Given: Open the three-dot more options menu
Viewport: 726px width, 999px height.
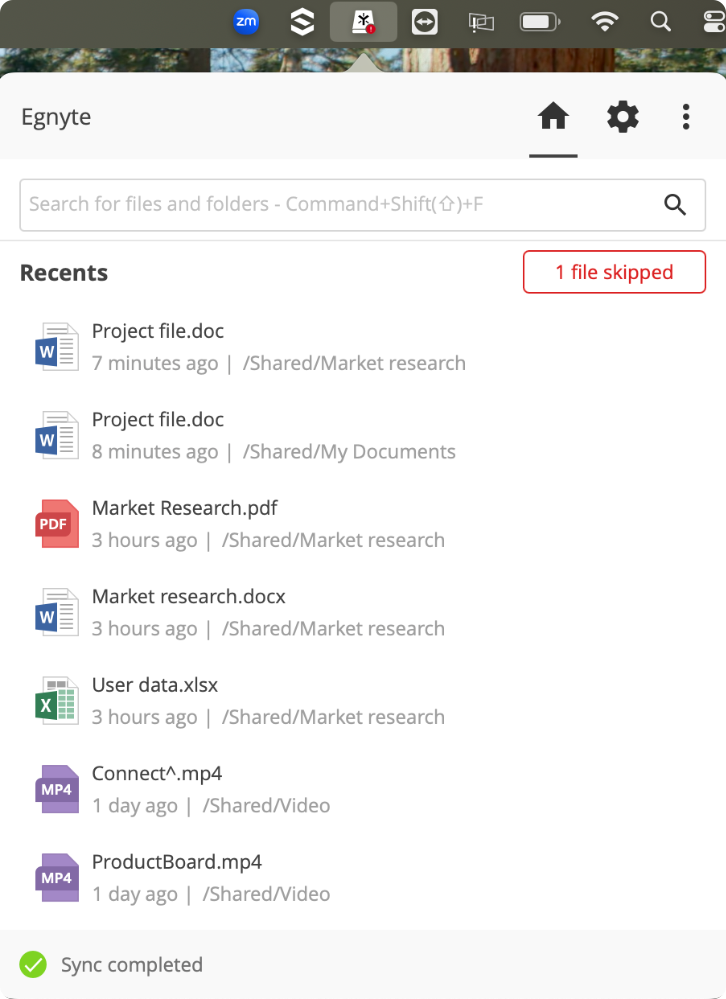Looking at the screenshot, I should tap(686, 117).
